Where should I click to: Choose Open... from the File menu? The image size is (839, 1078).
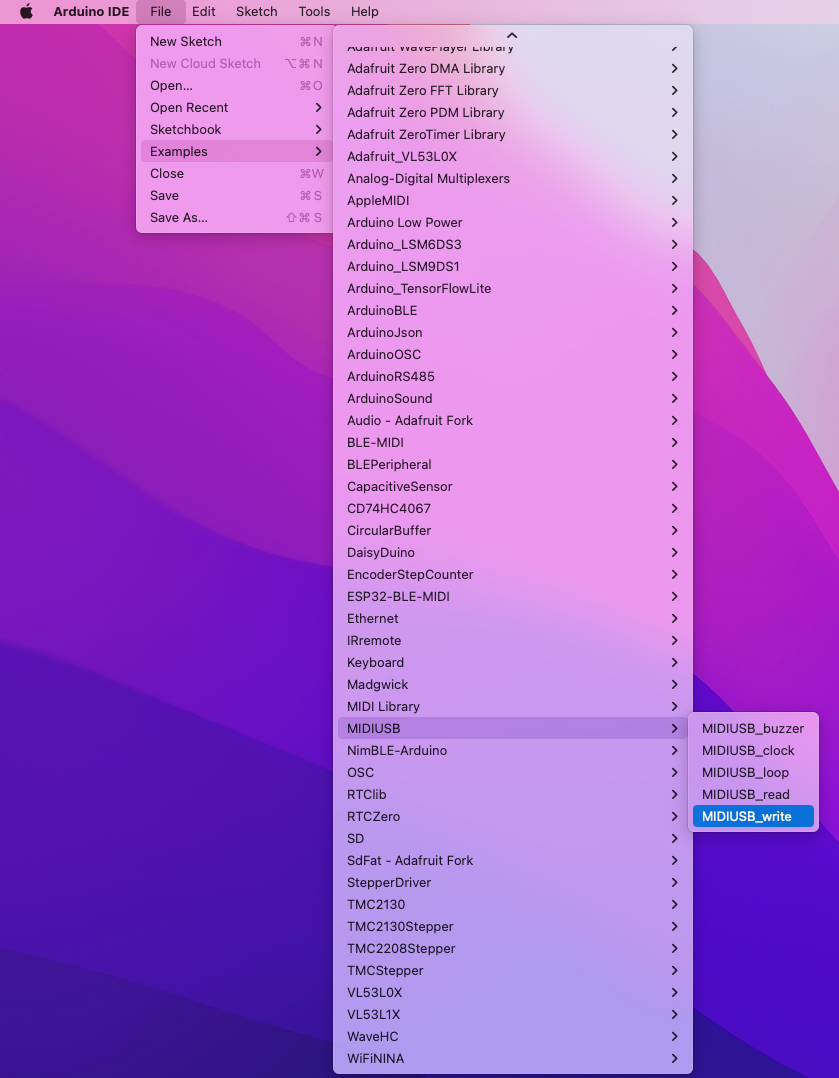point(236,85)
